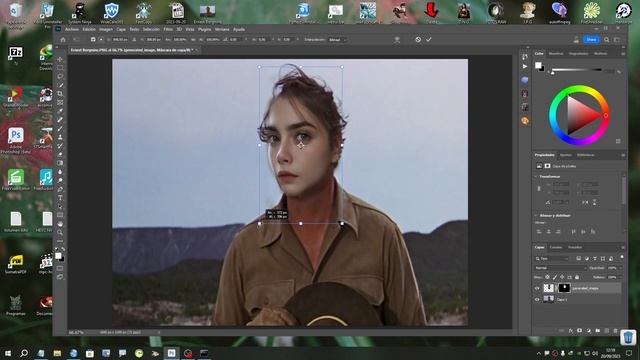Select the Eraser tool
The height and width of the screenshot is (360, 640).
point(60,154)
